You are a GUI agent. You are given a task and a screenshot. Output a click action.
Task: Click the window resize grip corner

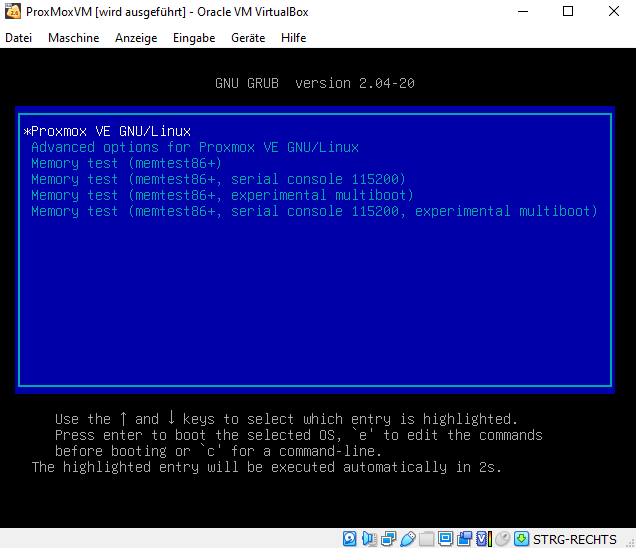click(x=630, y=543)
